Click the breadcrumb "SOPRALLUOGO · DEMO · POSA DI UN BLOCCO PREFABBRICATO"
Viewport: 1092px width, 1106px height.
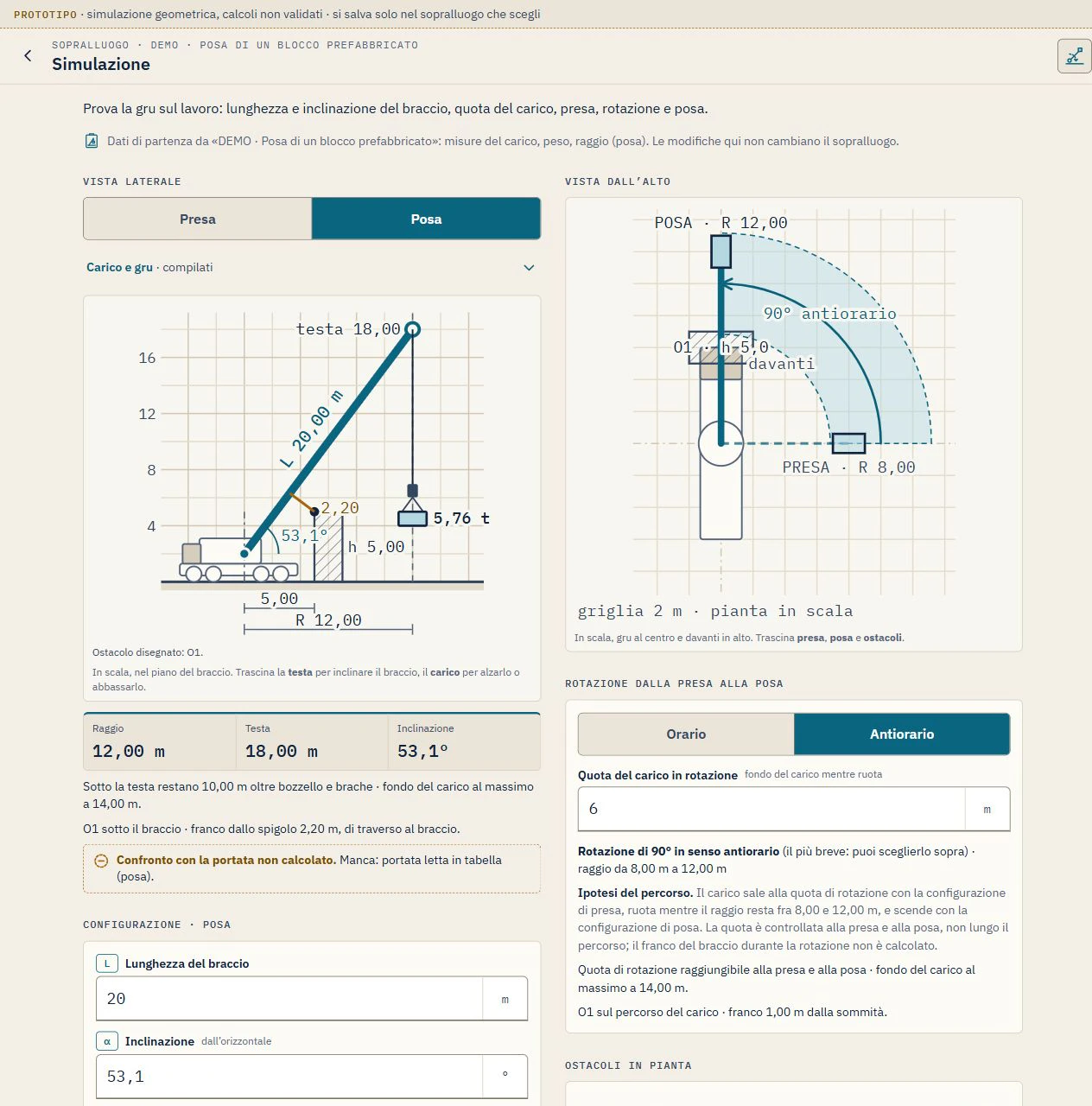(235, 45)
